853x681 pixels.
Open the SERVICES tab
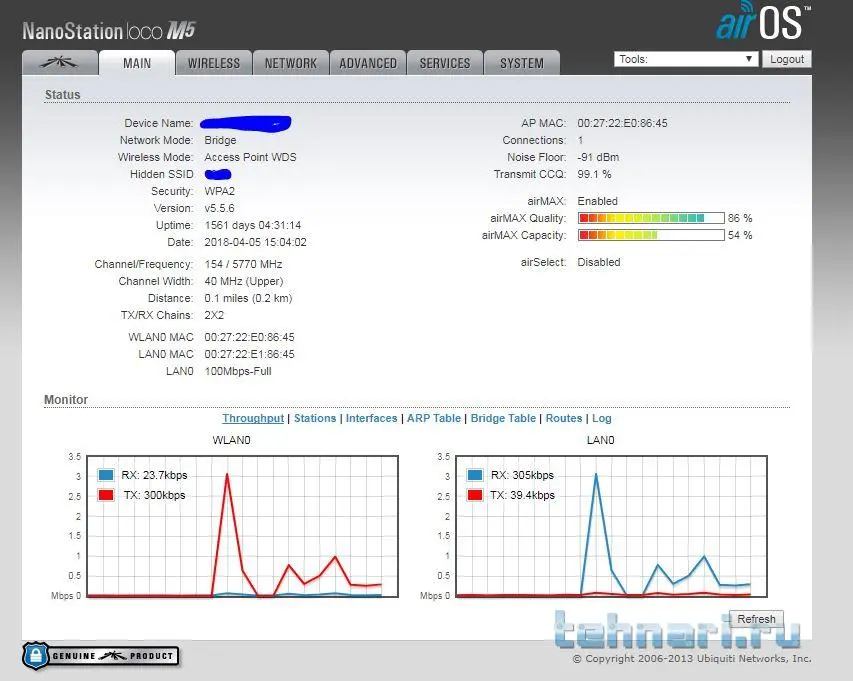click(445, 63)
